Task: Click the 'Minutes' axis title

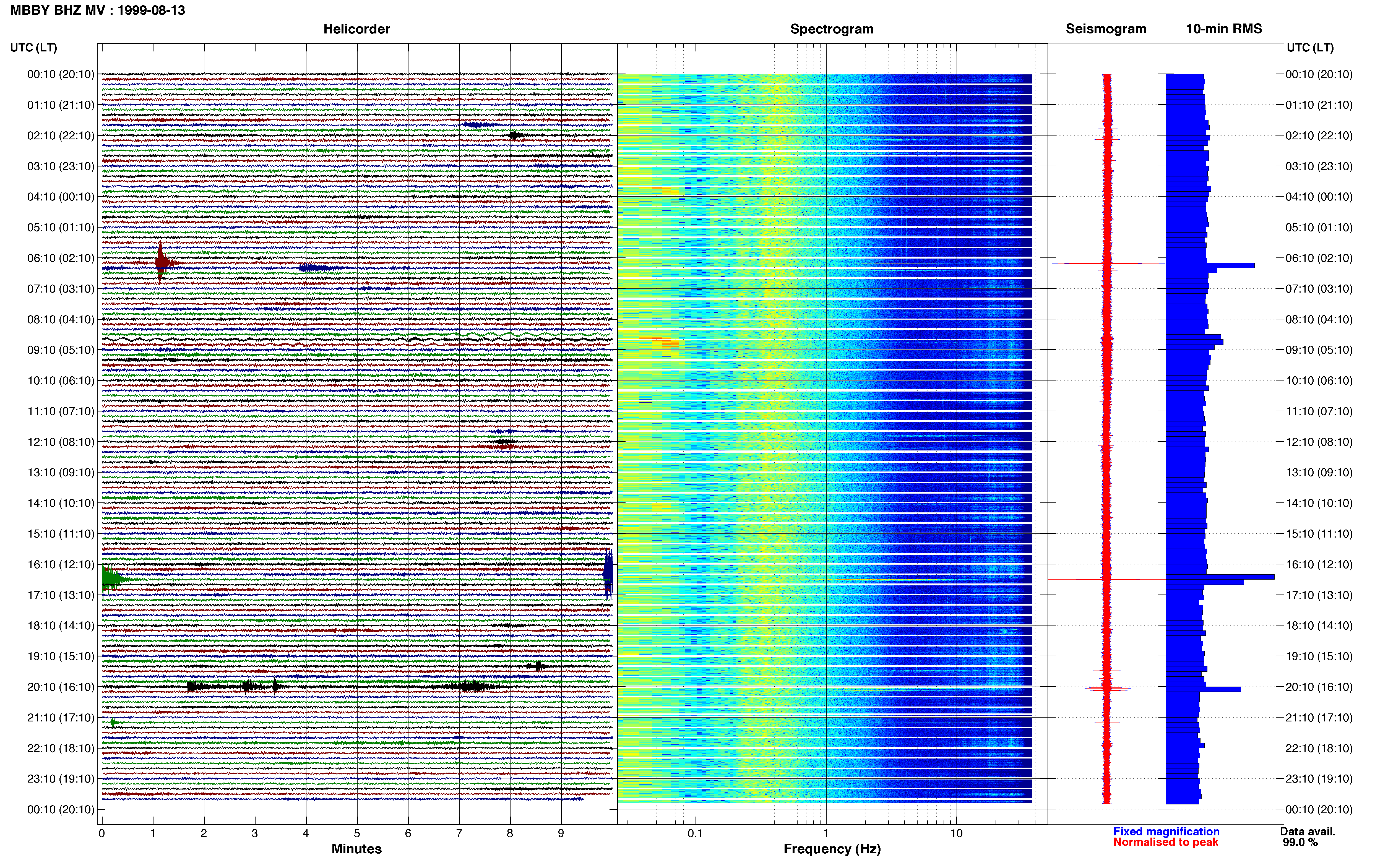Action: tap(356, 849)
